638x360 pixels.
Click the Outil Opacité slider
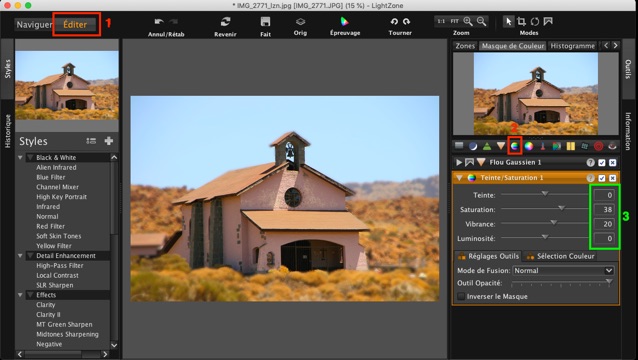point(562,282)
